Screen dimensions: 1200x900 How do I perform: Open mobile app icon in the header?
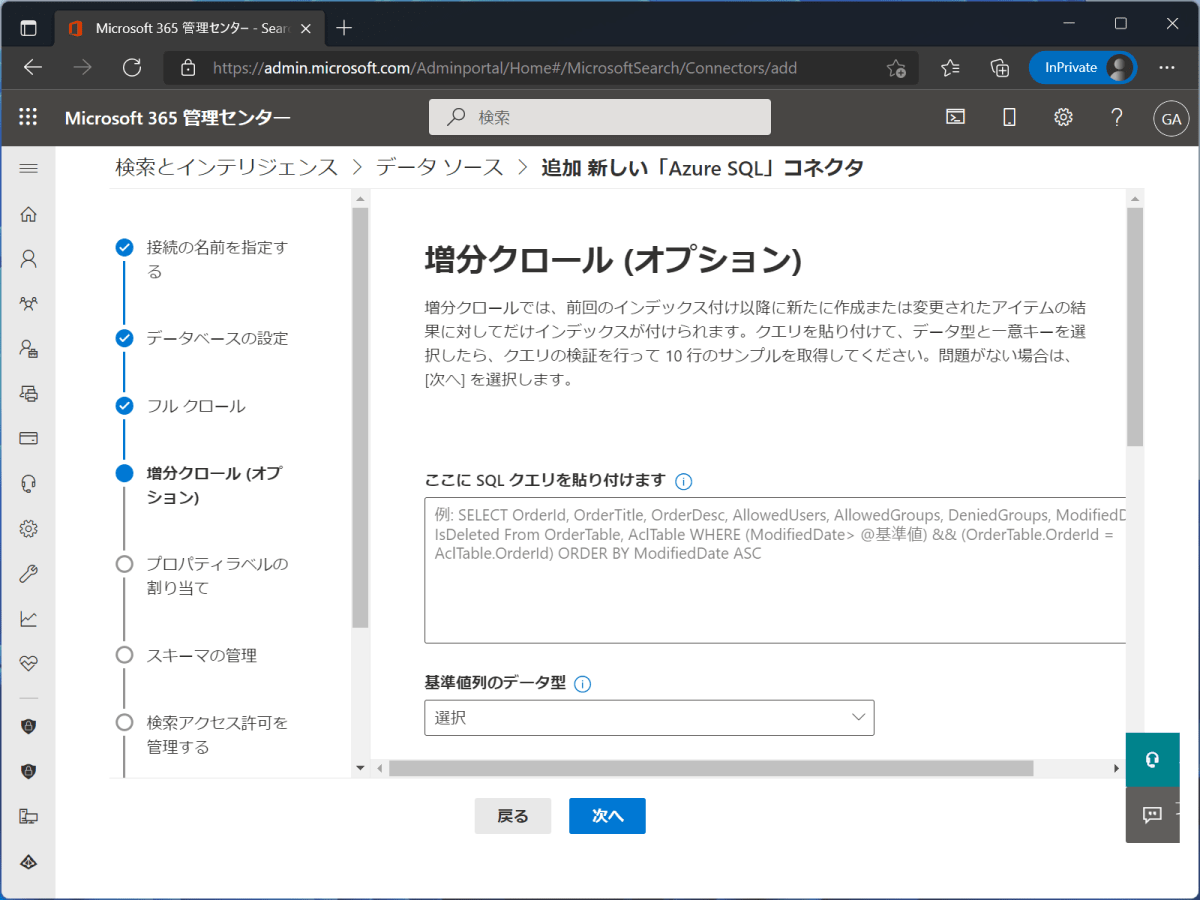coord(1009,117)
